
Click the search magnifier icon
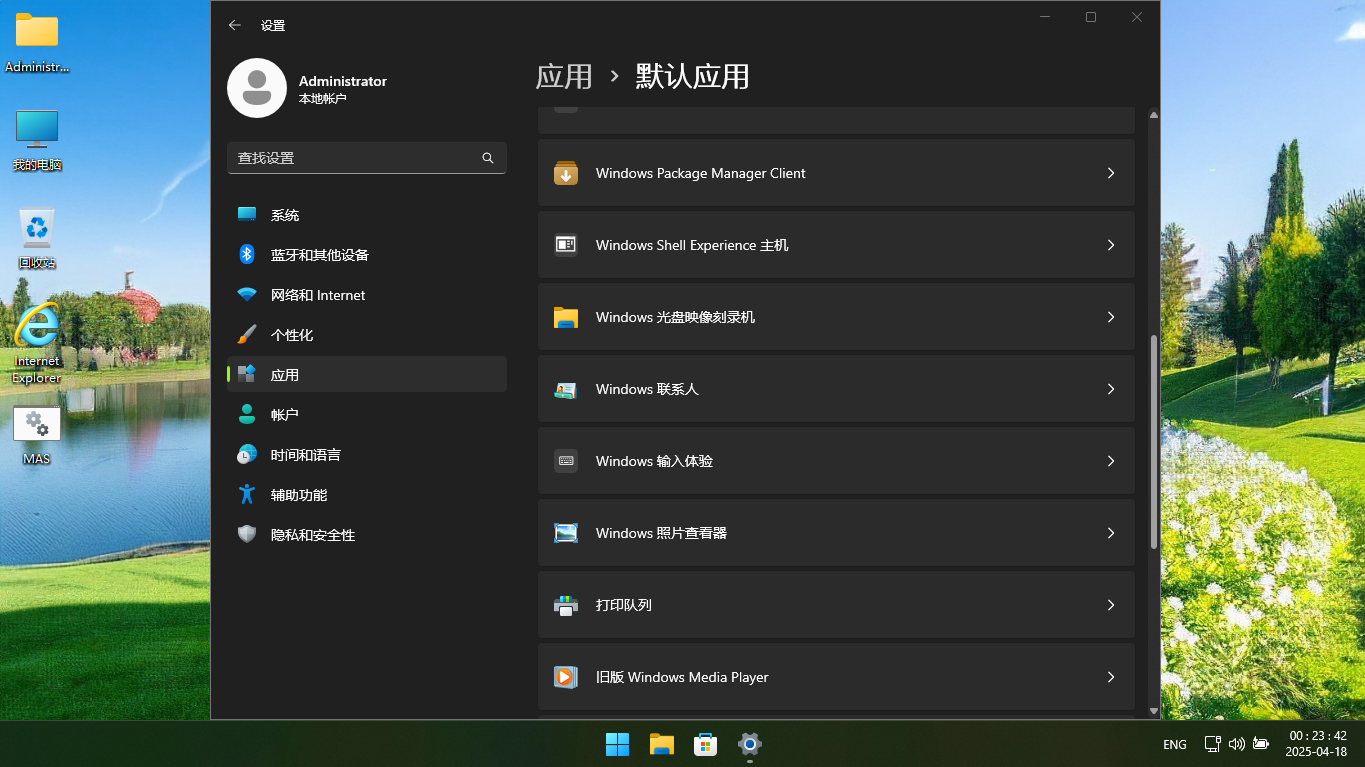[x=488, y=158]
